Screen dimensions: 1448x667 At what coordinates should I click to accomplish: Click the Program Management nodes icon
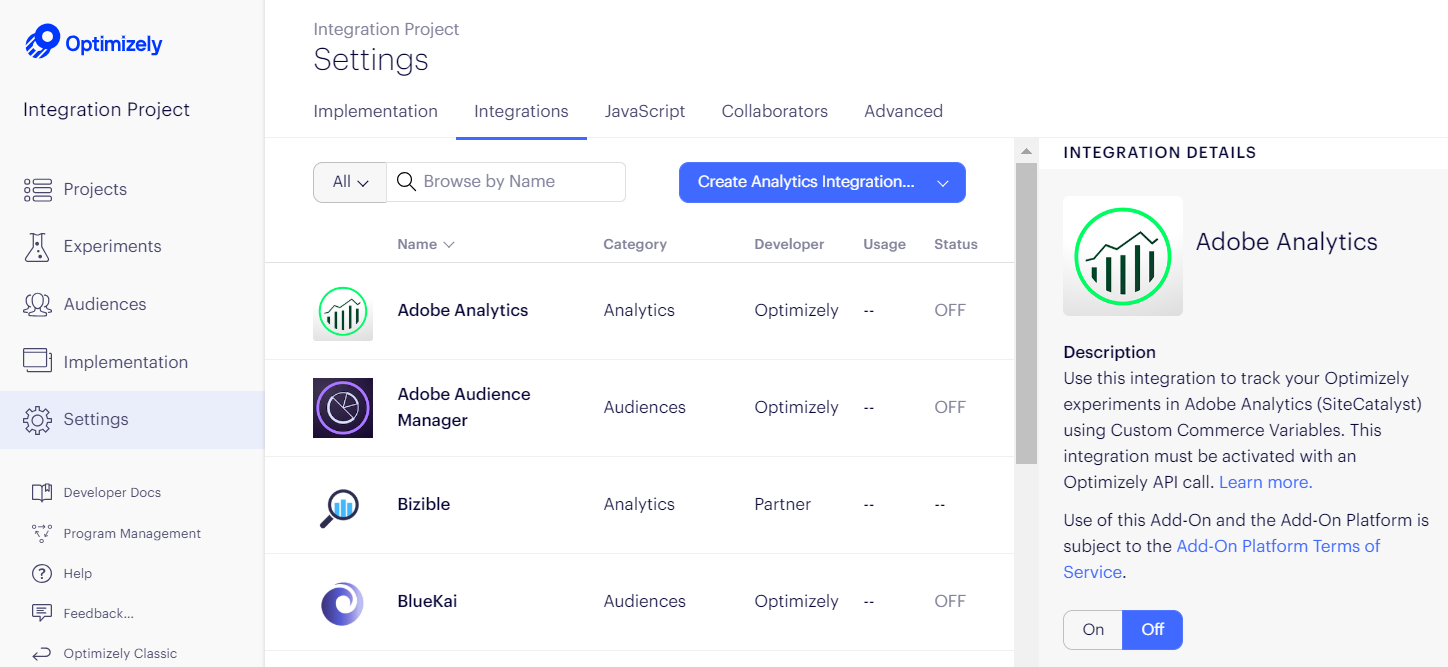tap(41, 533)
